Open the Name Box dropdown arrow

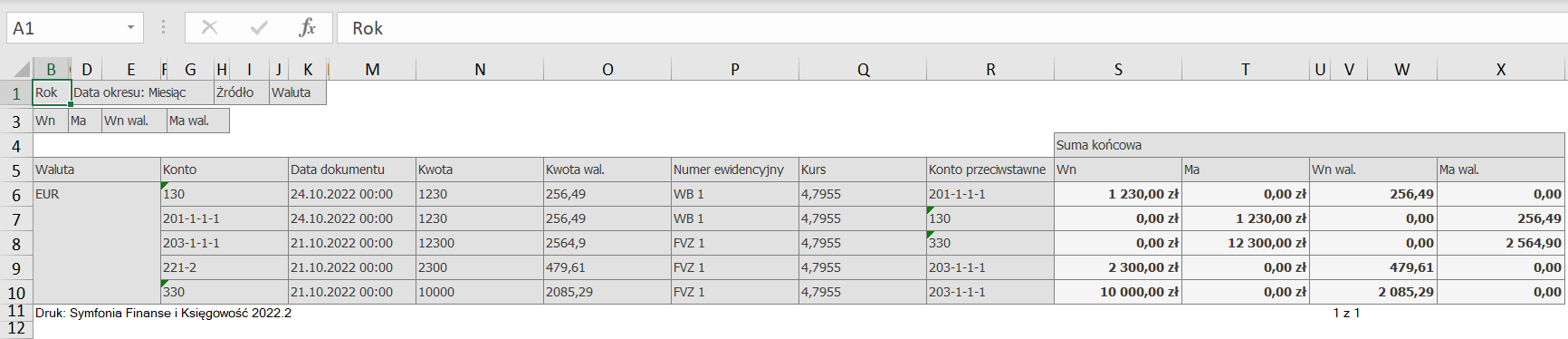pos(130,27)
